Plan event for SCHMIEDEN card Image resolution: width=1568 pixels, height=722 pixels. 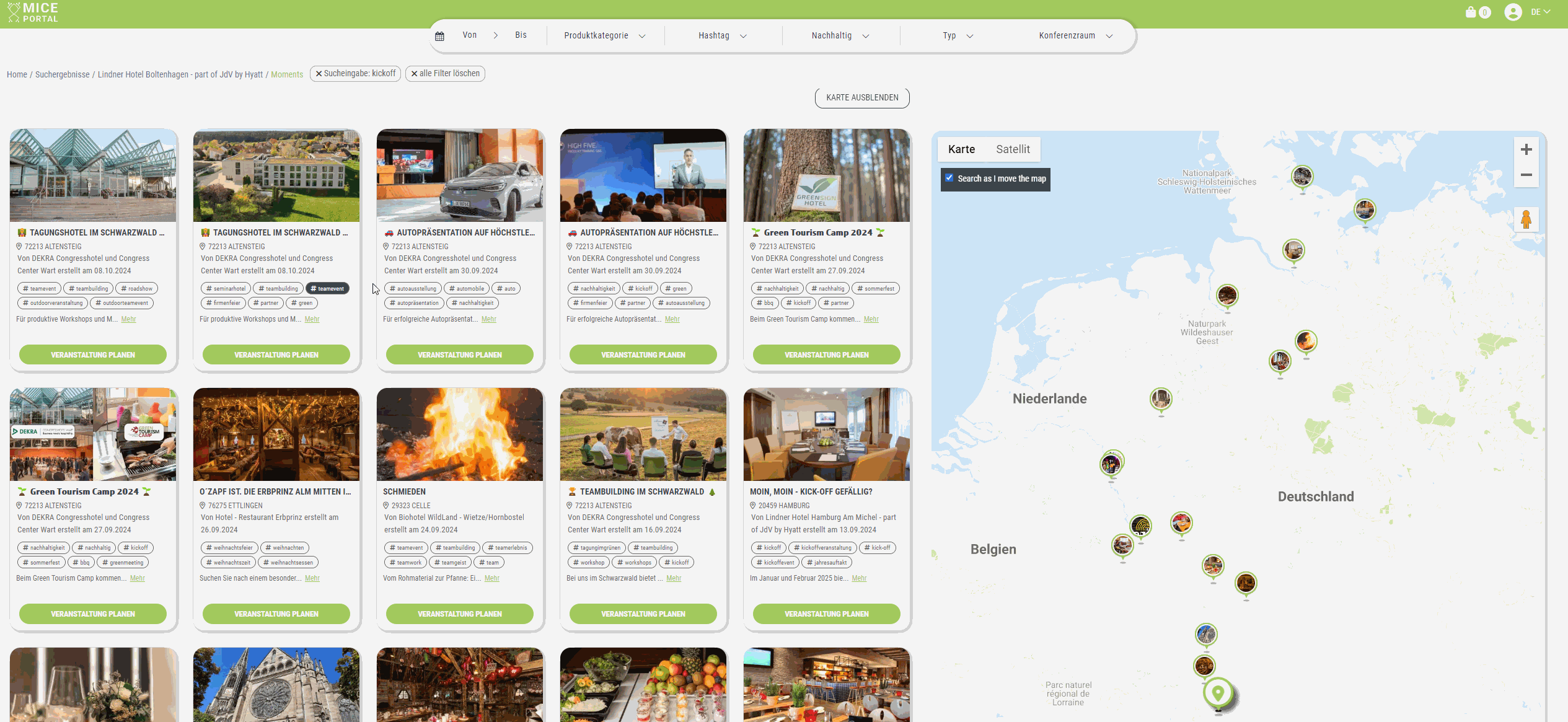460,614
